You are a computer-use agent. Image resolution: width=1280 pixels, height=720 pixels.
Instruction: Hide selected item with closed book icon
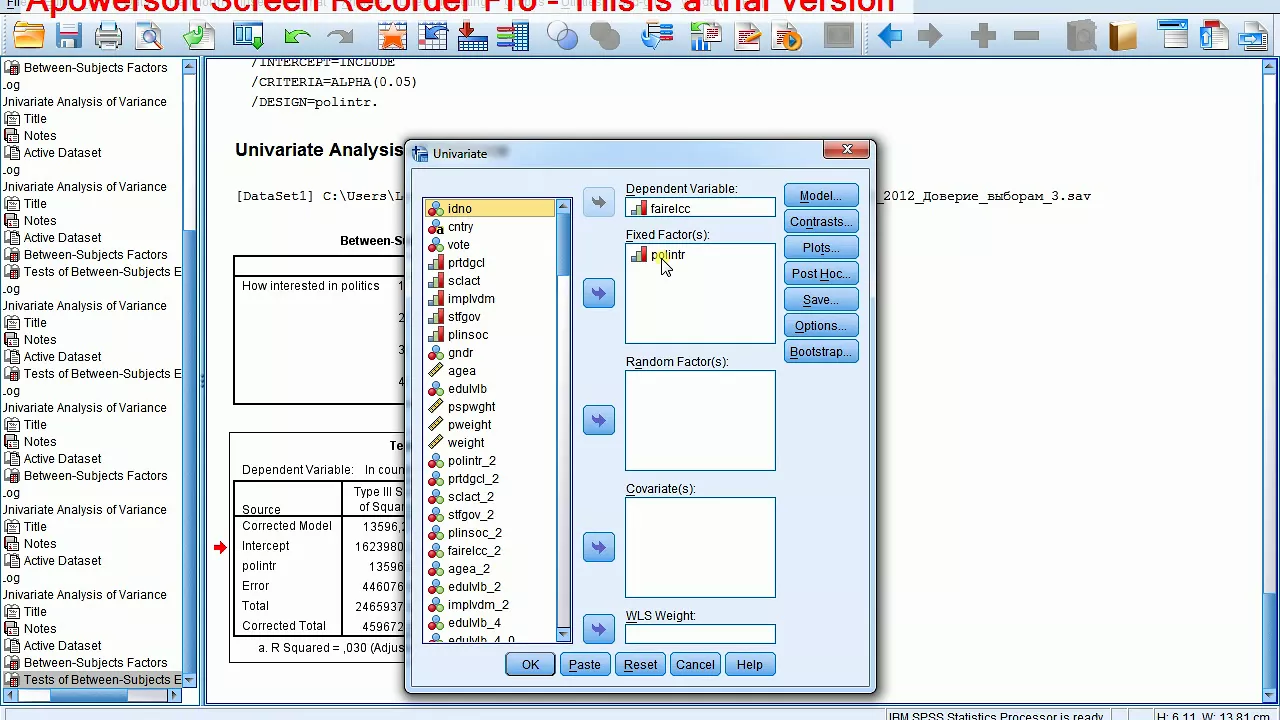point(1123,37)
